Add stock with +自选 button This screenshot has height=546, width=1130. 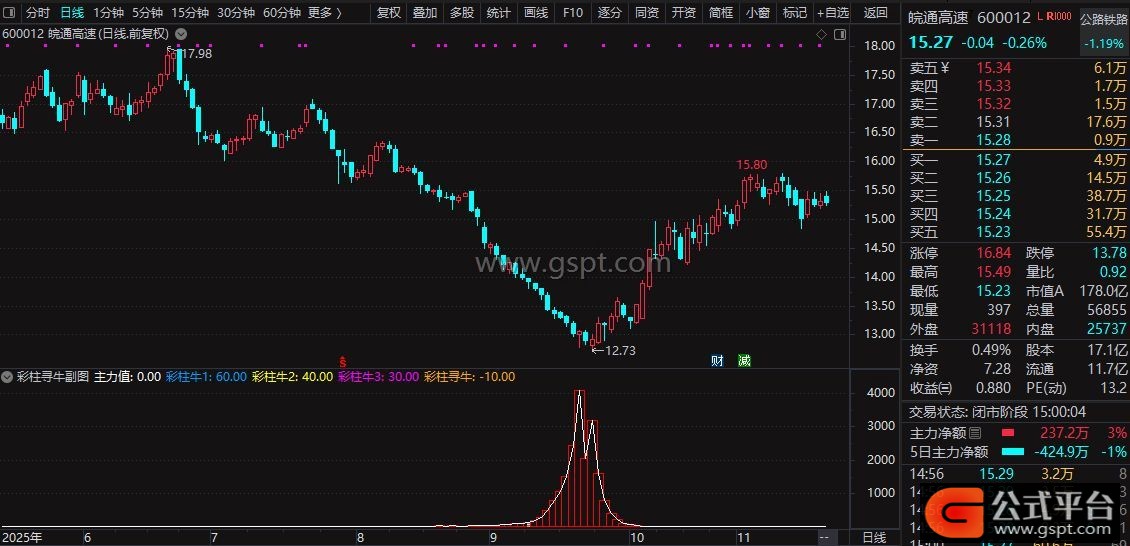(832, 13)
